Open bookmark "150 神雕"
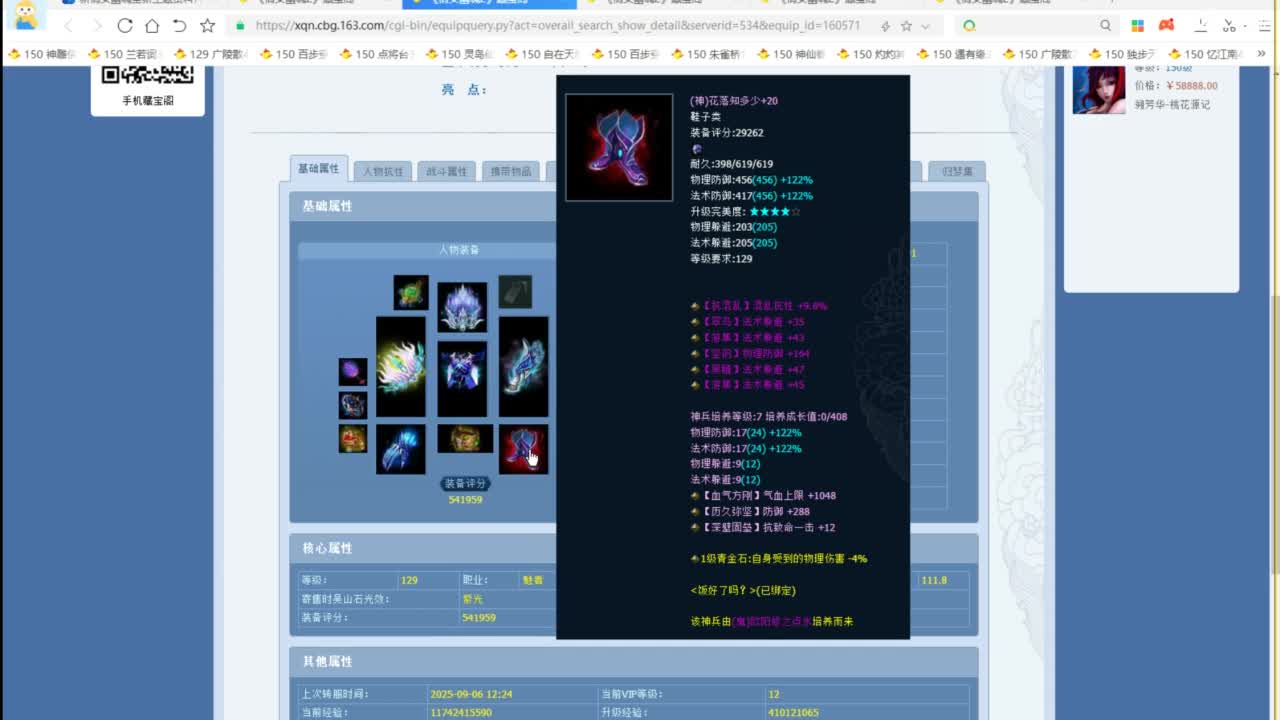 click(x=42, y=54)
